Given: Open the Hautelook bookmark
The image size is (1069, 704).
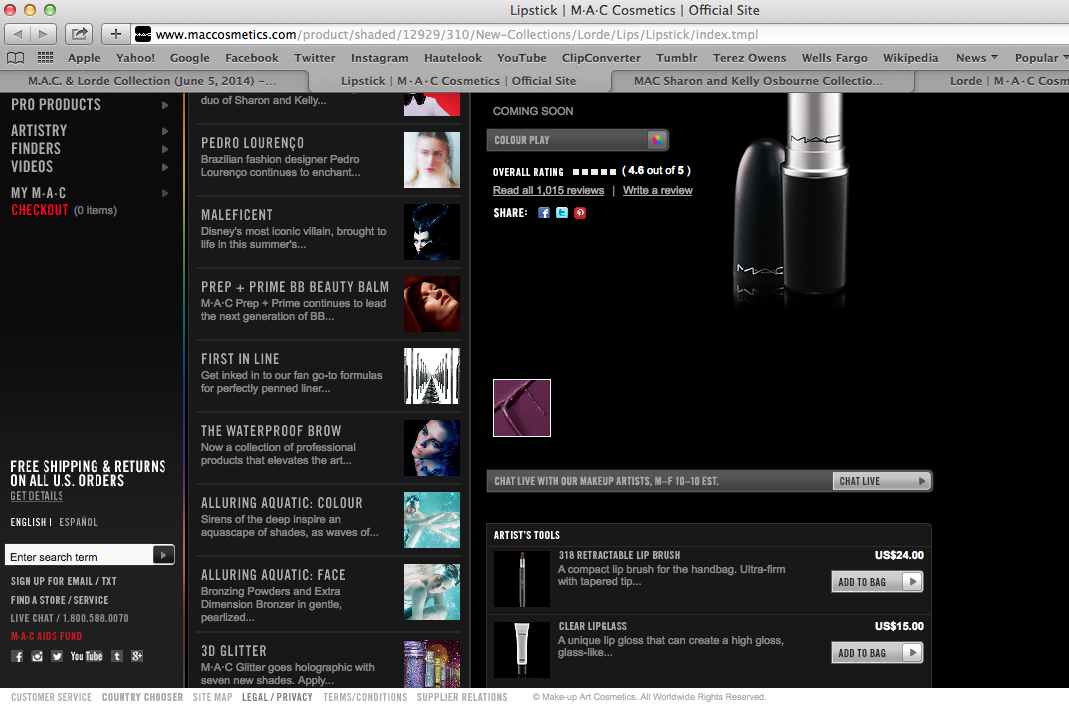Looking at the screenshot, I should (x=453, y=58).
